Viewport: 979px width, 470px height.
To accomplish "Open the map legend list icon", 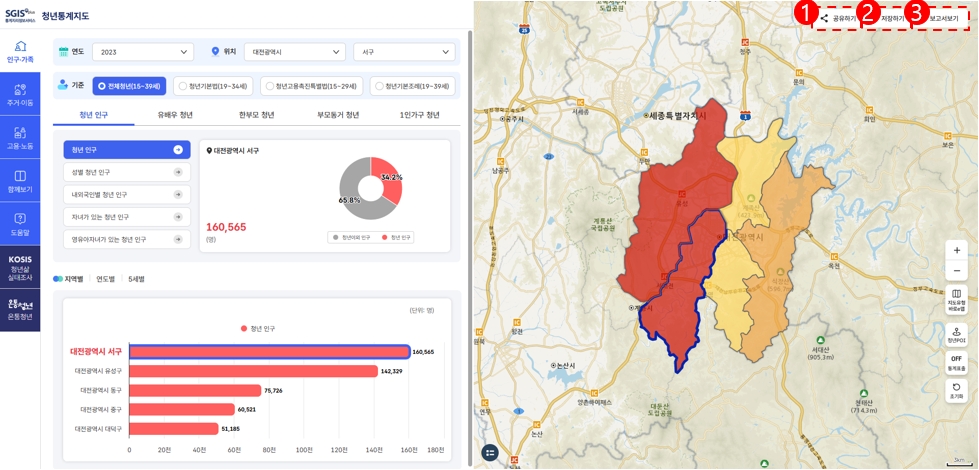I will click(490, 452).
